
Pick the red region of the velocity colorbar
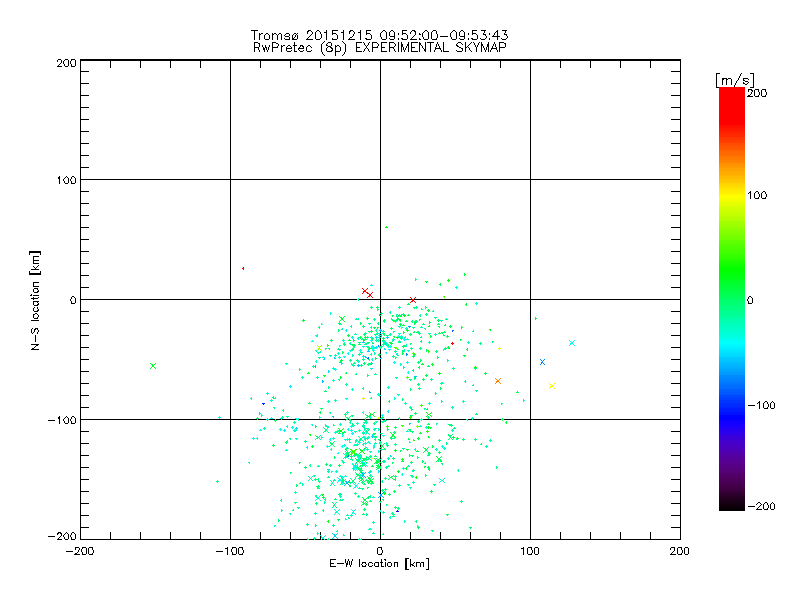(732, 107)
